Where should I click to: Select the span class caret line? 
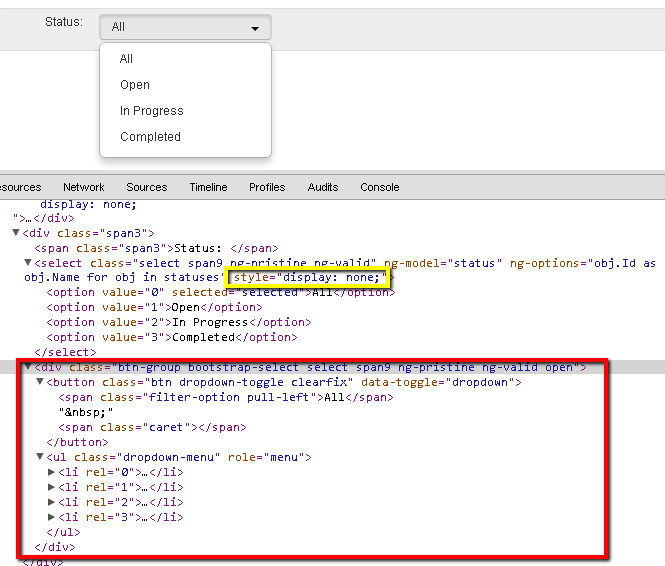(152, 427)
